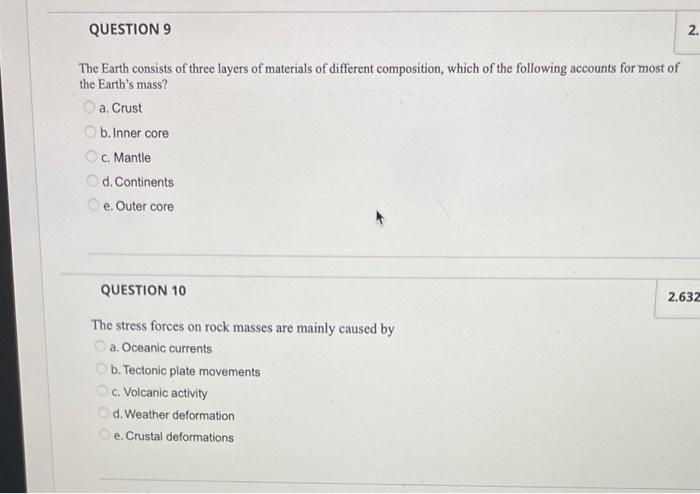Viewport: 700px width, 494px height.
Task: Choose the b. Inner core radio option
Action: tap(90, 132)
